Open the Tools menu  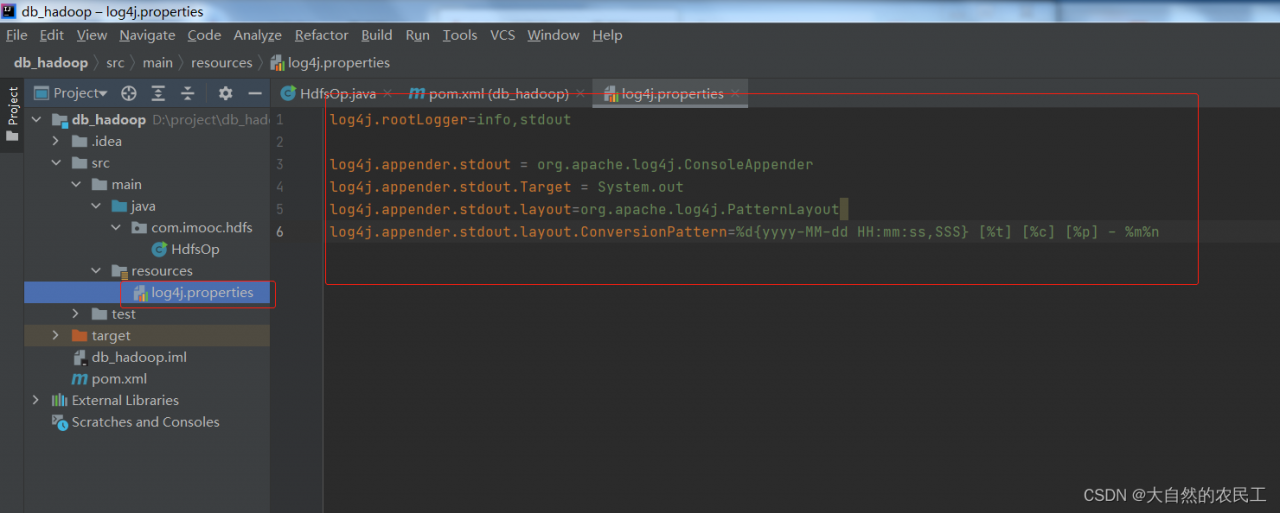(460, 35)
